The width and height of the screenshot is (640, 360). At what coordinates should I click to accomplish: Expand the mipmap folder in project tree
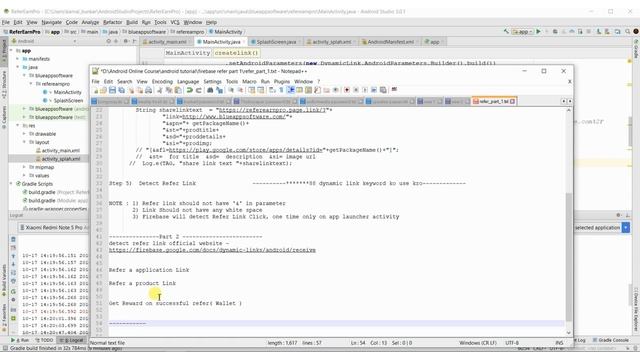24,167
